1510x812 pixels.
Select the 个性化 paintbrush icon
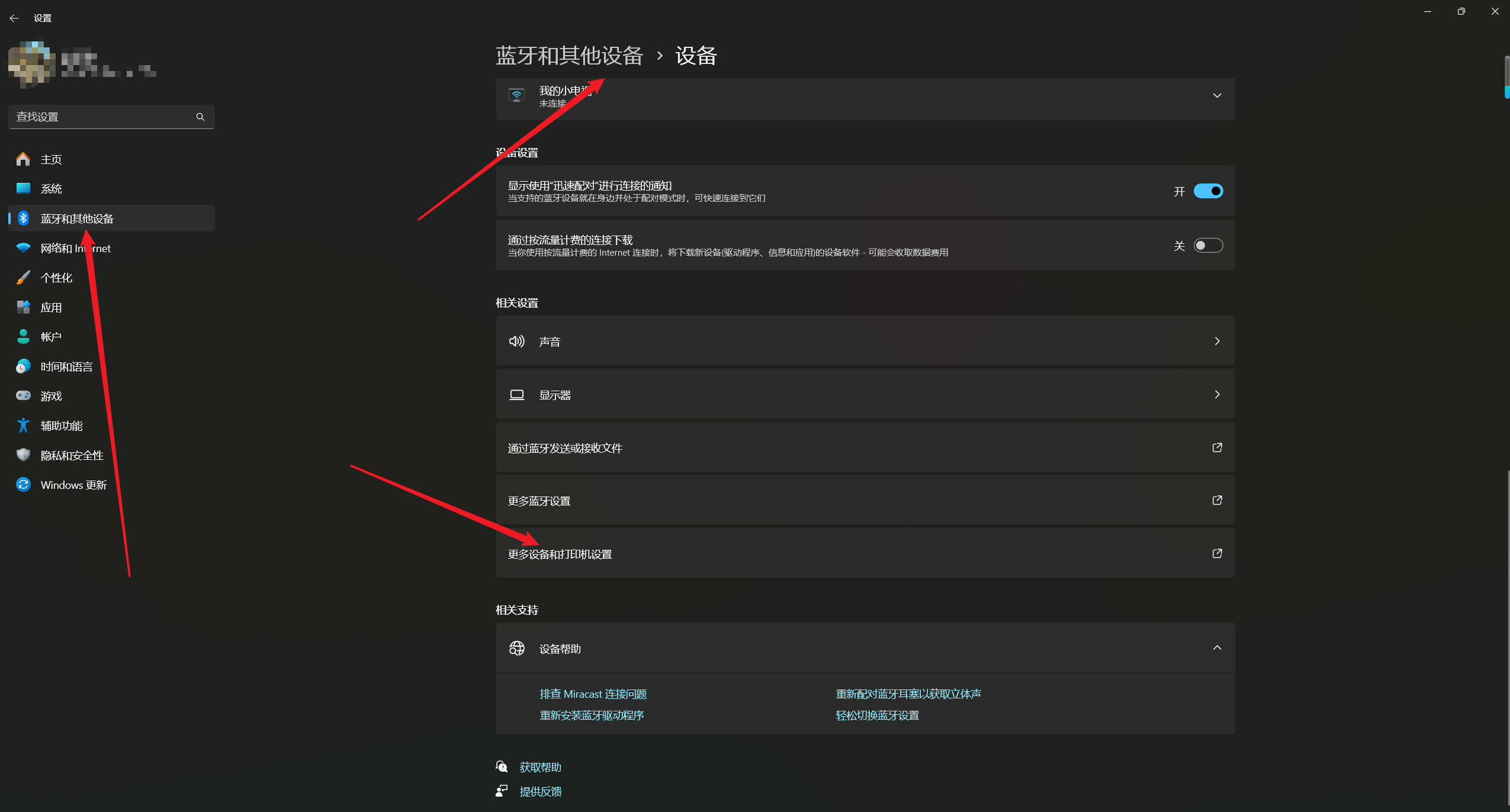(x=23, y=277)
